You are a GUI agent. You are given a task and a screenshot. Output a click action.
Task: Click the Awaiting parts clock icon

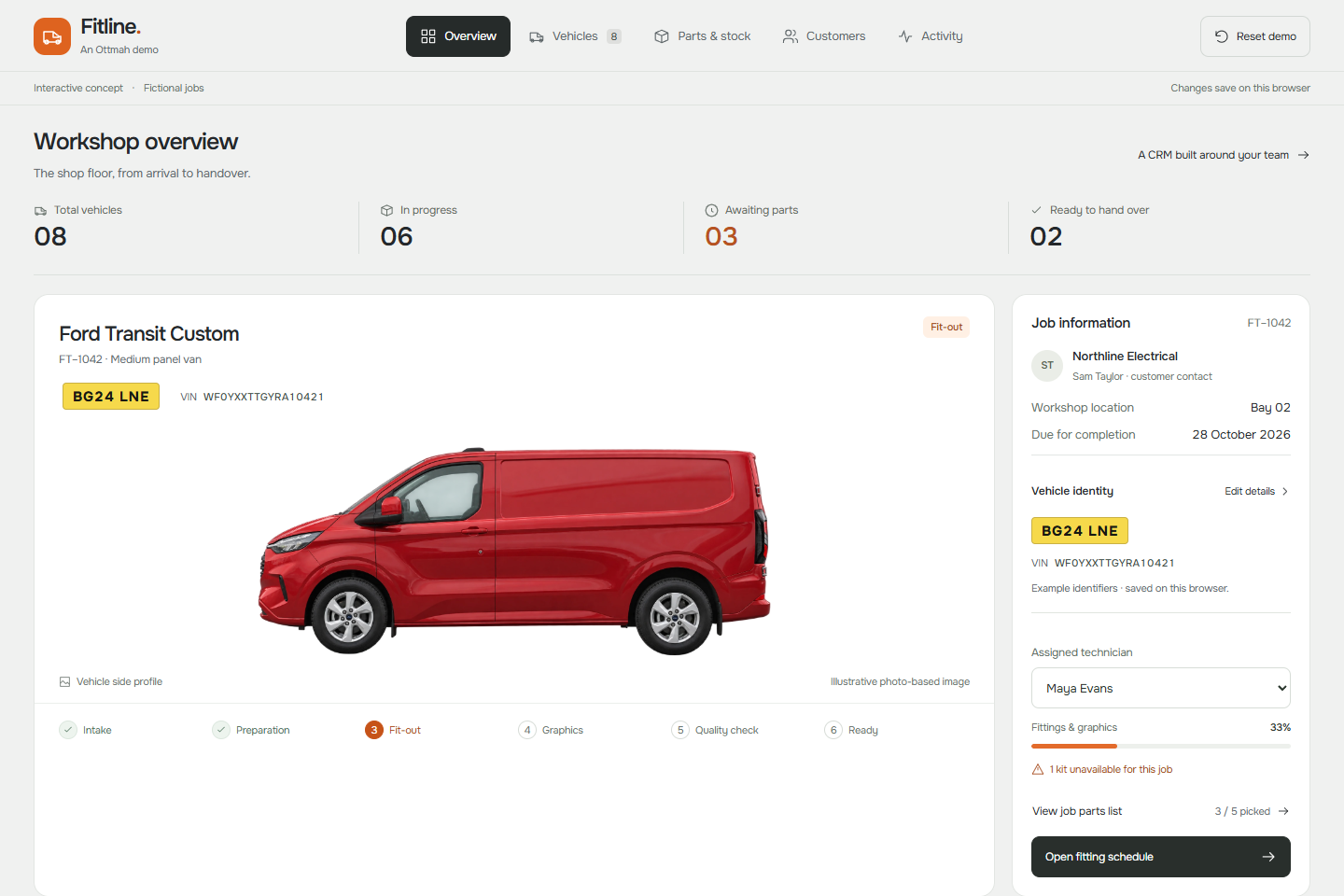pos(711,211)
